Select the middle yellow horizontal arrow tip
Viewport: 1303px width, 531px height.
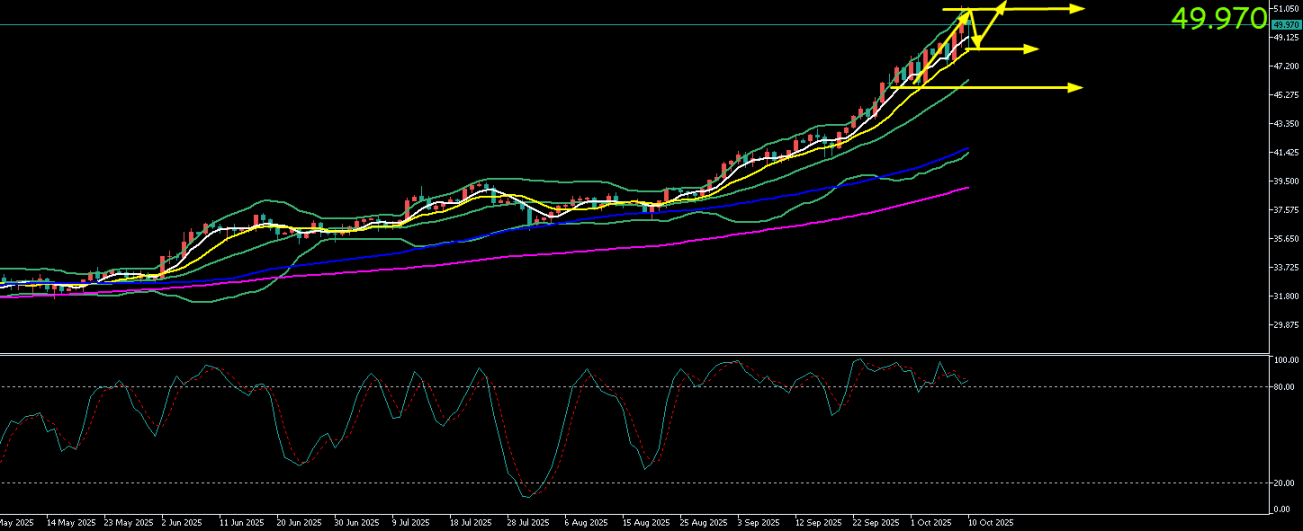pyautogui.click(x=1033, y=49)
